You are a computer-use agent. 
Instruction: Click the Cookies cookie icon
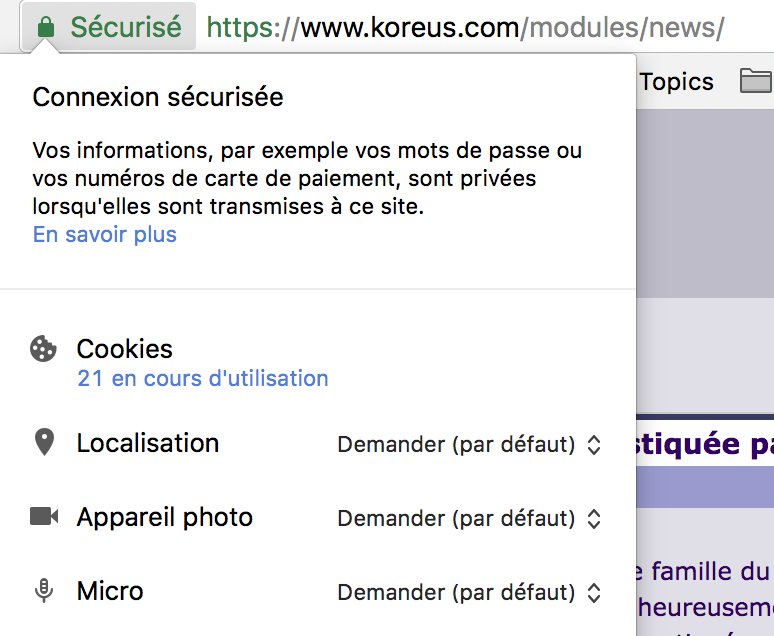tap(43, 349)
